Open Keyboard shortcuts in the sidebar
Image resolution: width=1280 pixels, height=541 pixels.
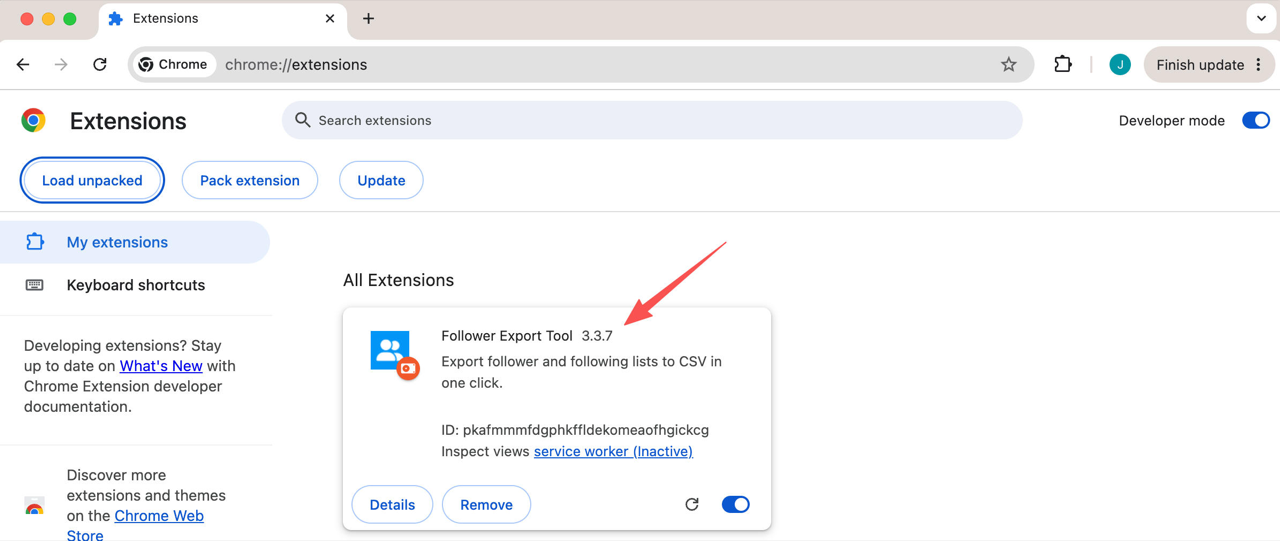point(135,286)
